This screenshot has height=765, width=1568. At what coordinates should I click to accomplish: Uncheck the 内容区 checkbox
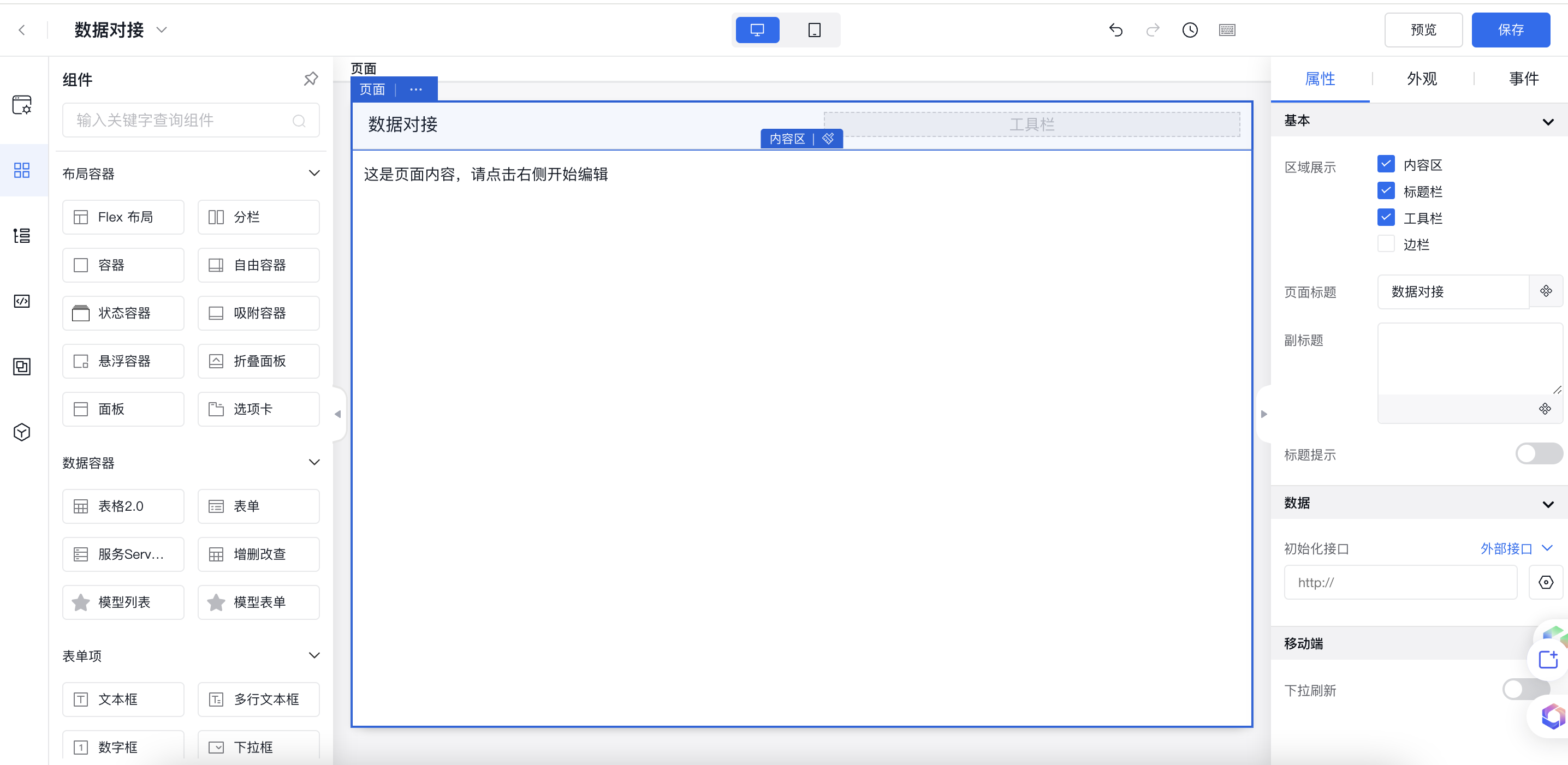click(1386, 164)
